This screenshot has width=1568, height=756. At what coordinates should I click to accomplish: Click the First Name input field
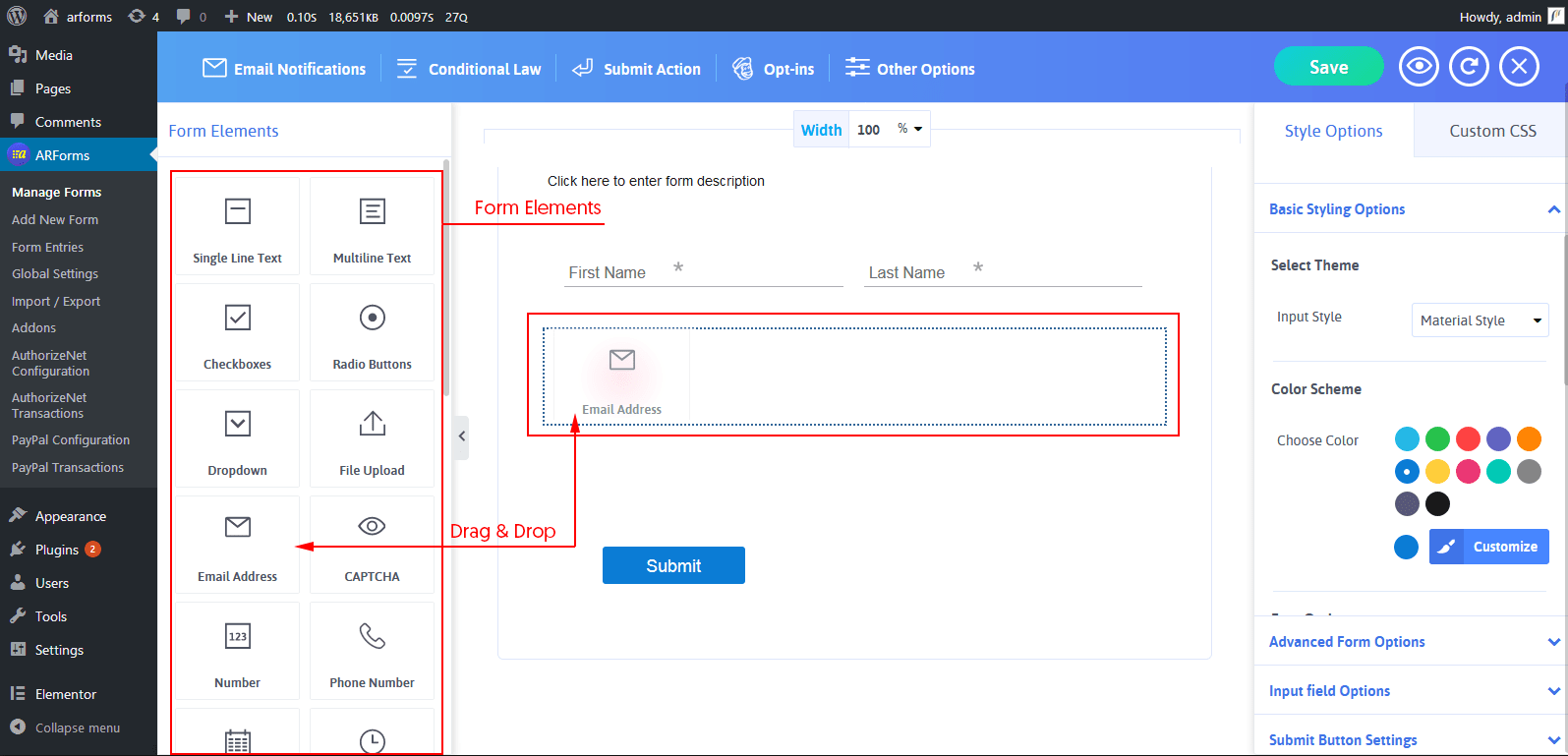click(x=703, y=272)
